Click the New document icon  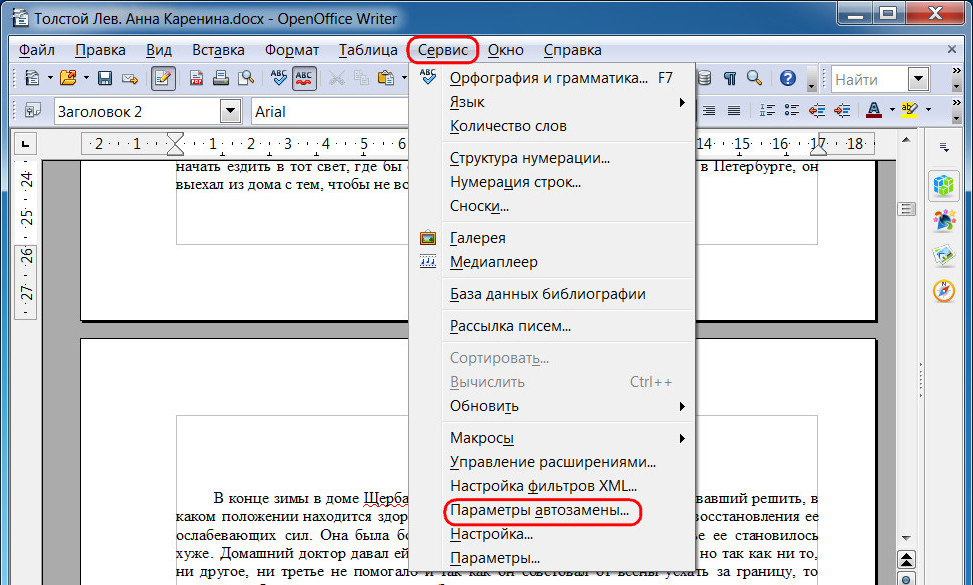pos(31,79)
